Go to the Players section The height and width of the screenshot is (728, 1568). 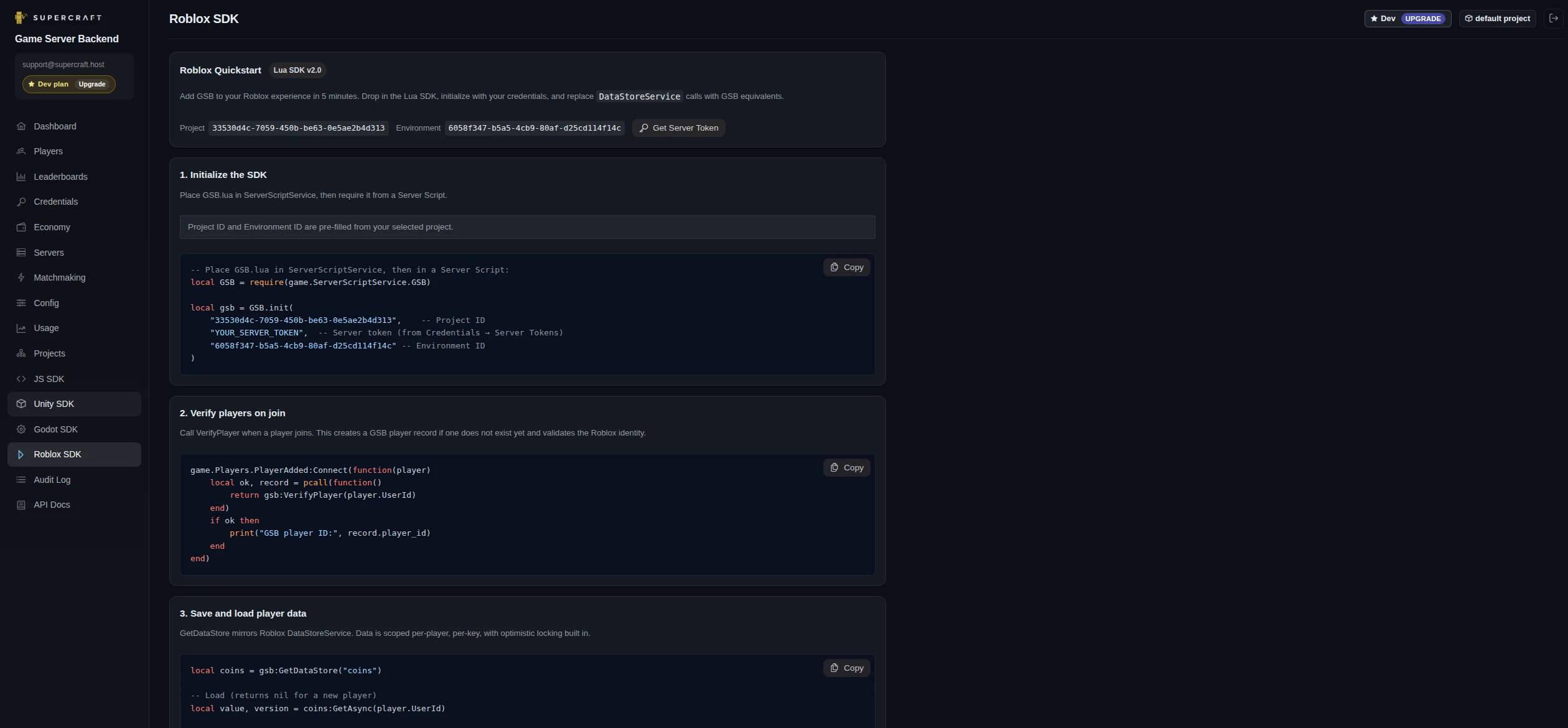tap(74, 151)
